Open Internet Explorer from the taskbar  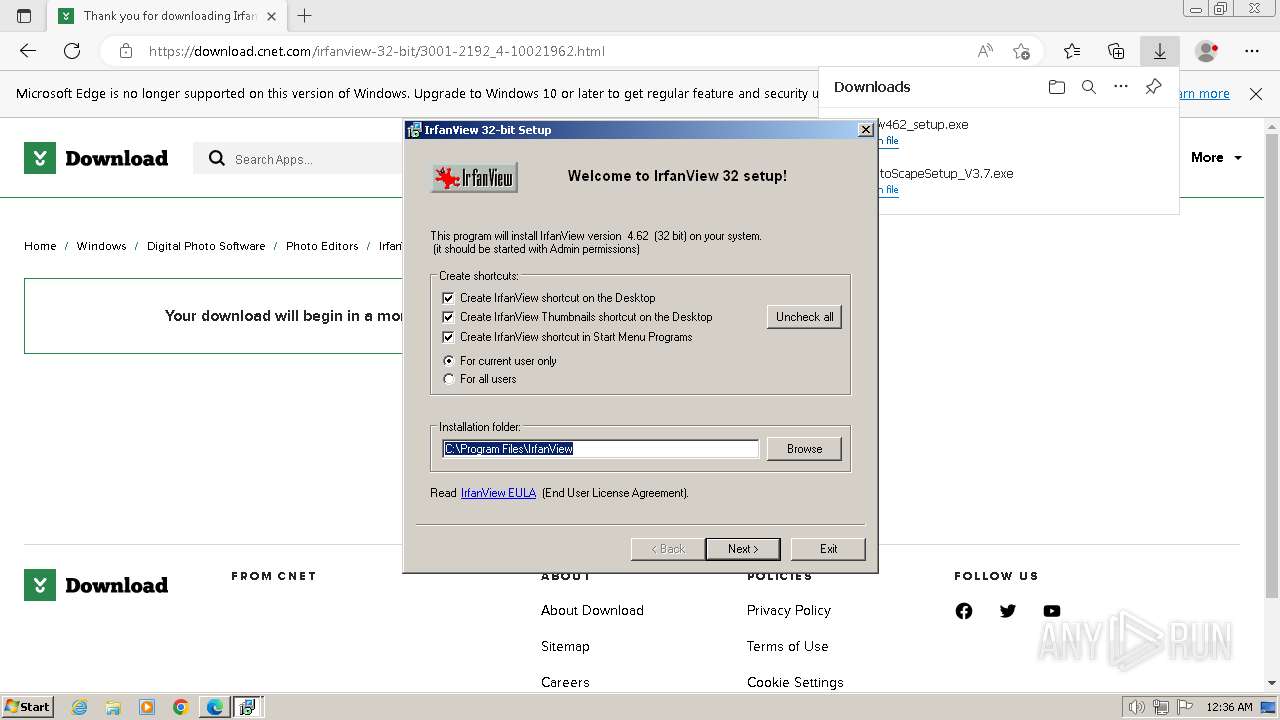[x=79, y=707]
